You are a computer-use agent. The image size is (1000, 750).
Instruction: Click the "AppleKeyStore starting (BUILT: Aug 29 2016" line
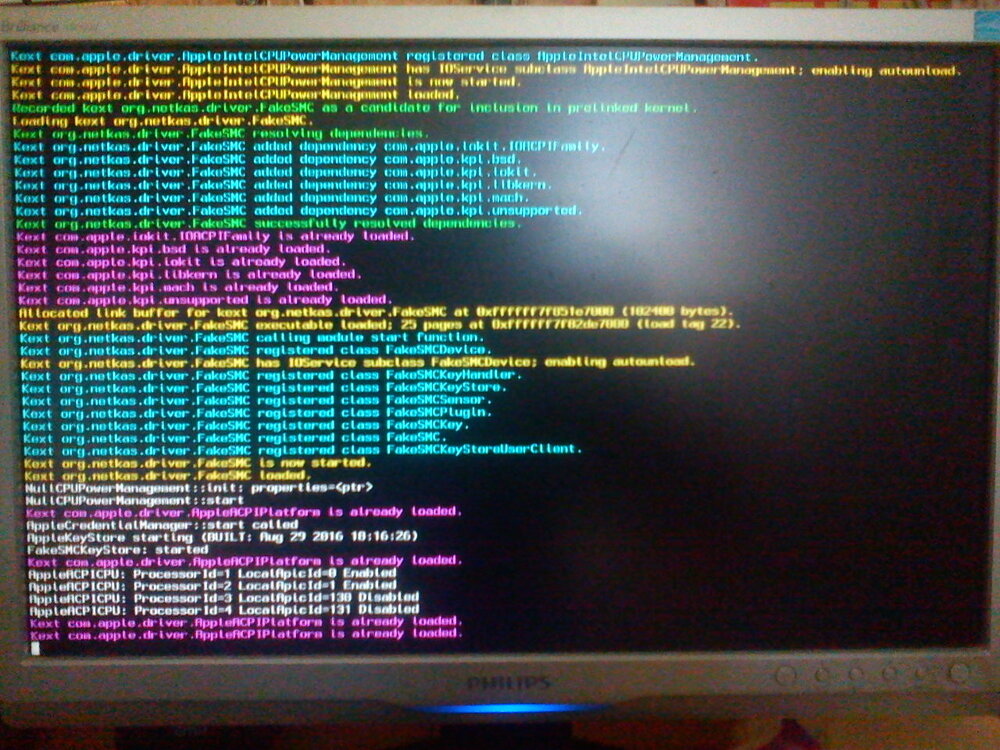click(221, 536)
